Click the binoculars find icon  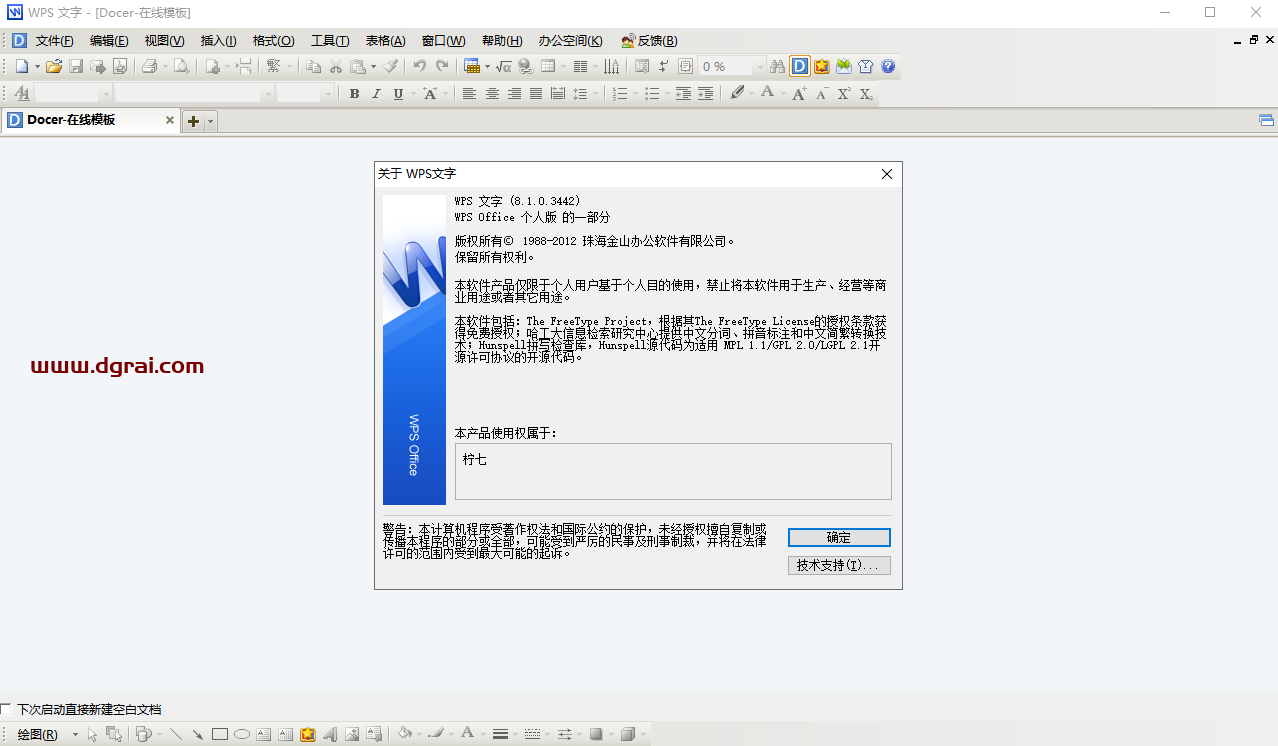coord(777,67)
